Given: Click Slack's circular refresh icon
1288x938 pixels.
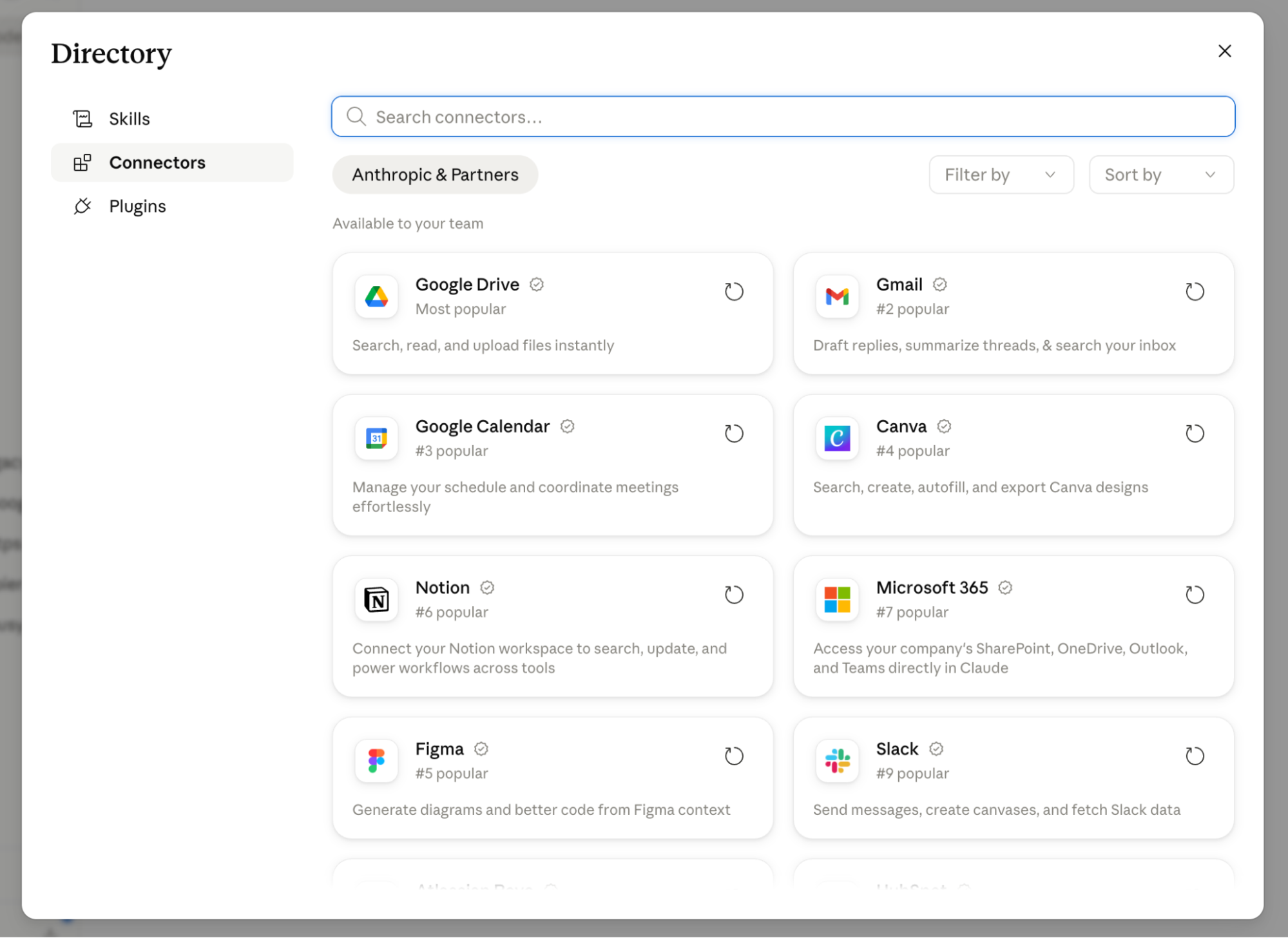Looking at the screenshot, I should coord(1195,756).
